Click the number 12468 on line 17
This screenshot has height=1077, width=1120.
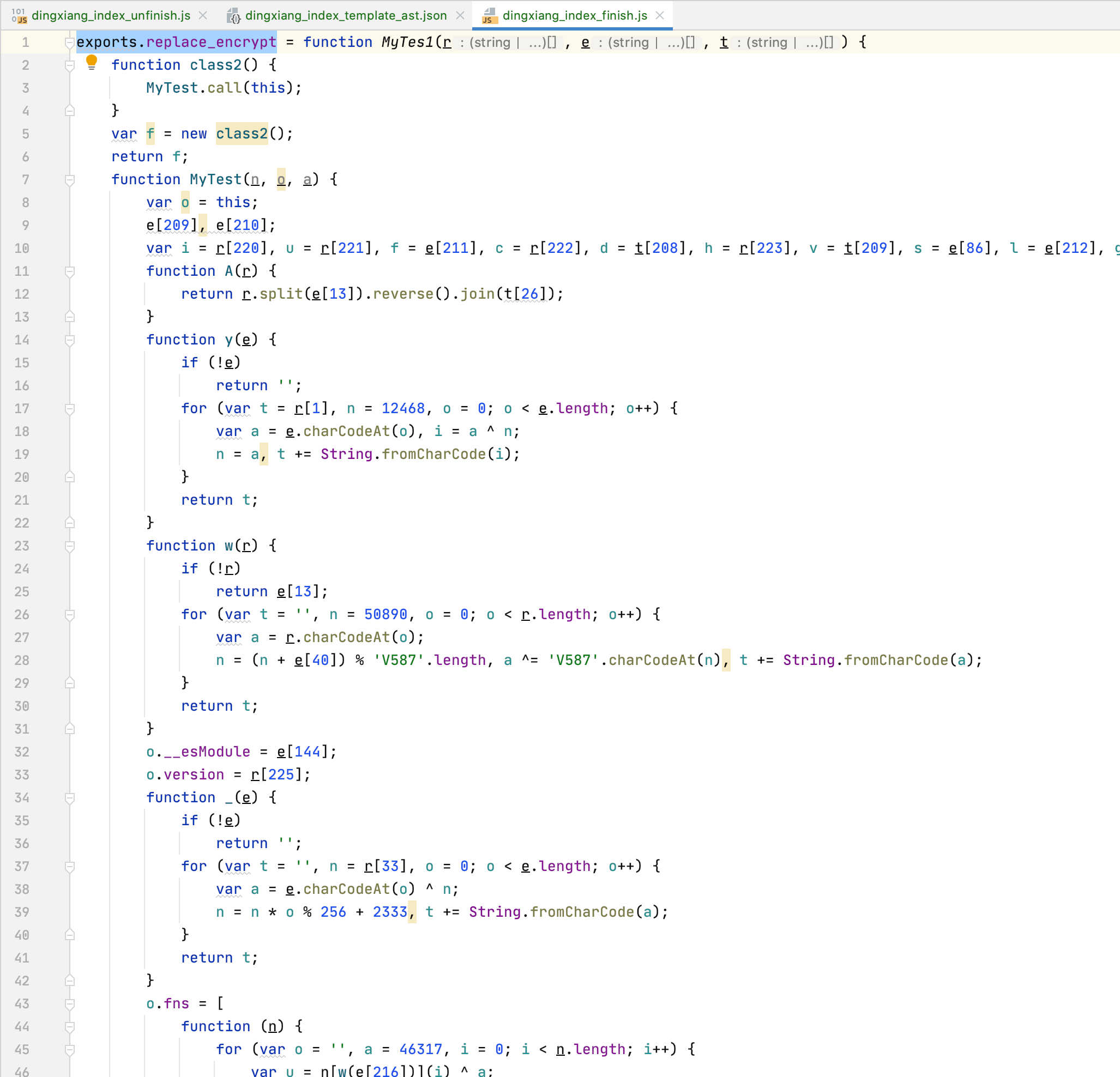403,408
